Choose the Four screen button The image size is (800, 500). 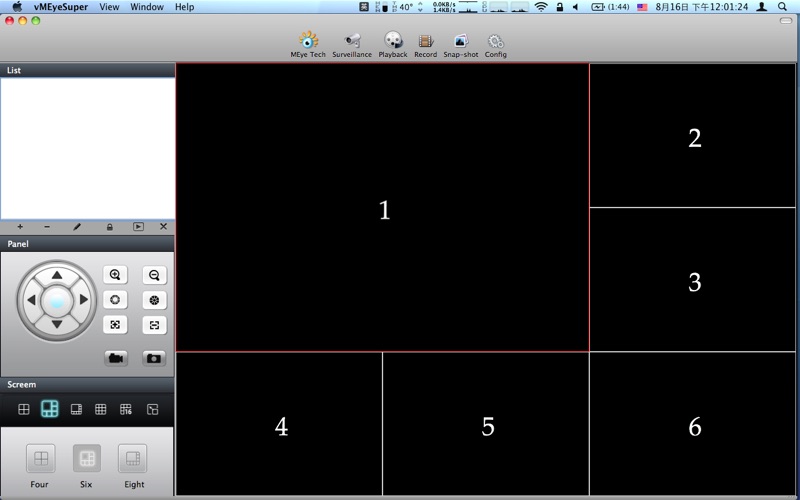(x=40, y=458)
